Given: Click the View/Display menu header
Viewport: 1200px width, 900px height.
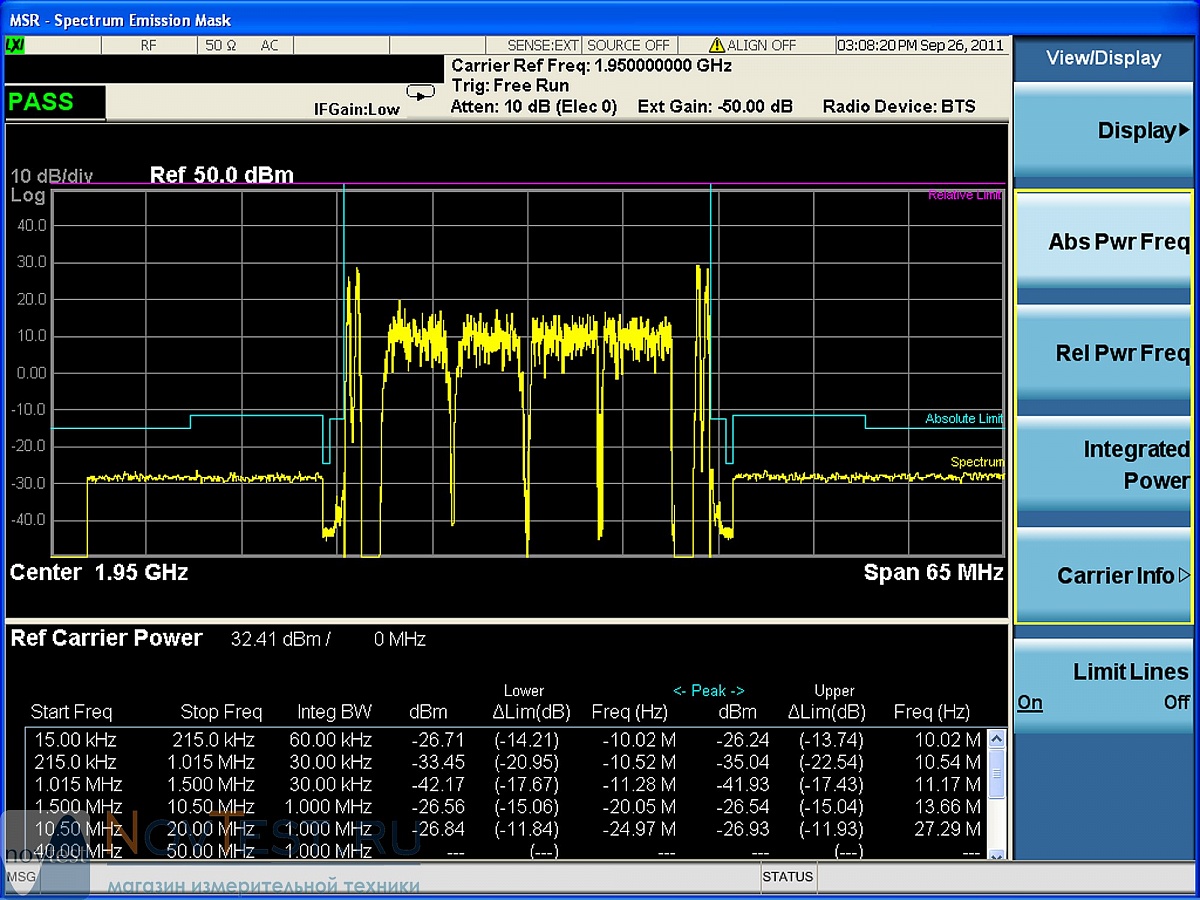Looking at the screenshot, I should click(x=1103, y=58).
